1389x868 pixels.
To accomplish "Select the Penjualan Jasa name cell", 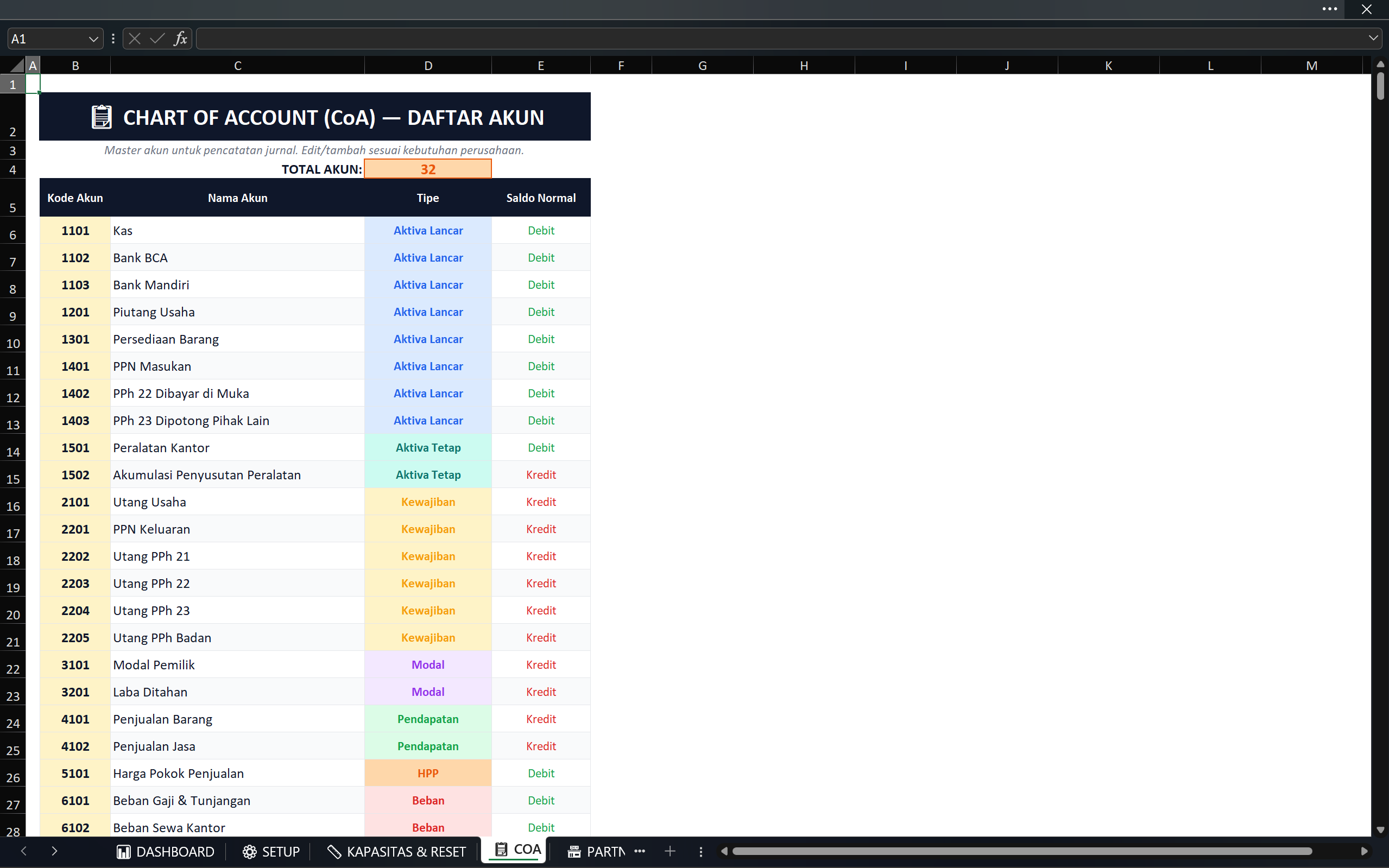I will click(238, 746).
